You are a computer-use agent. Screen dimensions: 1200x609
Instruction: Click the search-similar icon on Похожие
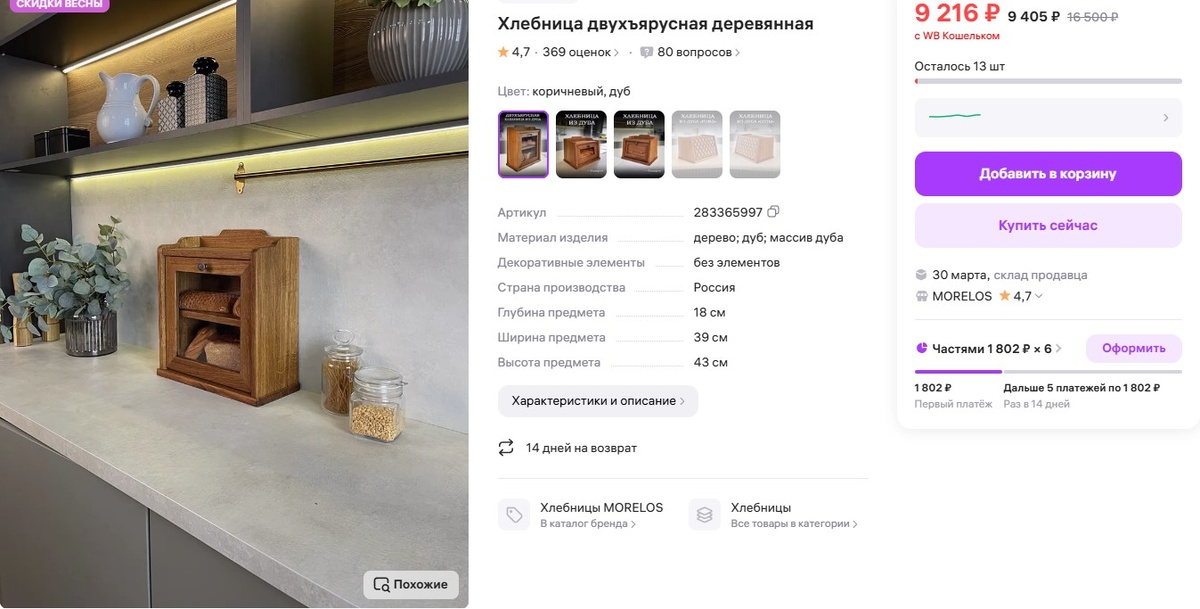coord(381,585)
